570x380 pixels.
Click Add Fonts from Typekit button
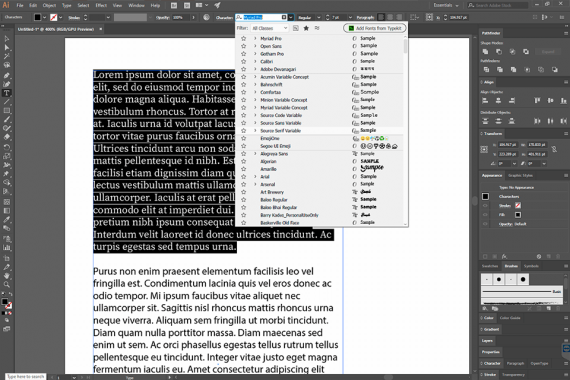pos(374,28)
